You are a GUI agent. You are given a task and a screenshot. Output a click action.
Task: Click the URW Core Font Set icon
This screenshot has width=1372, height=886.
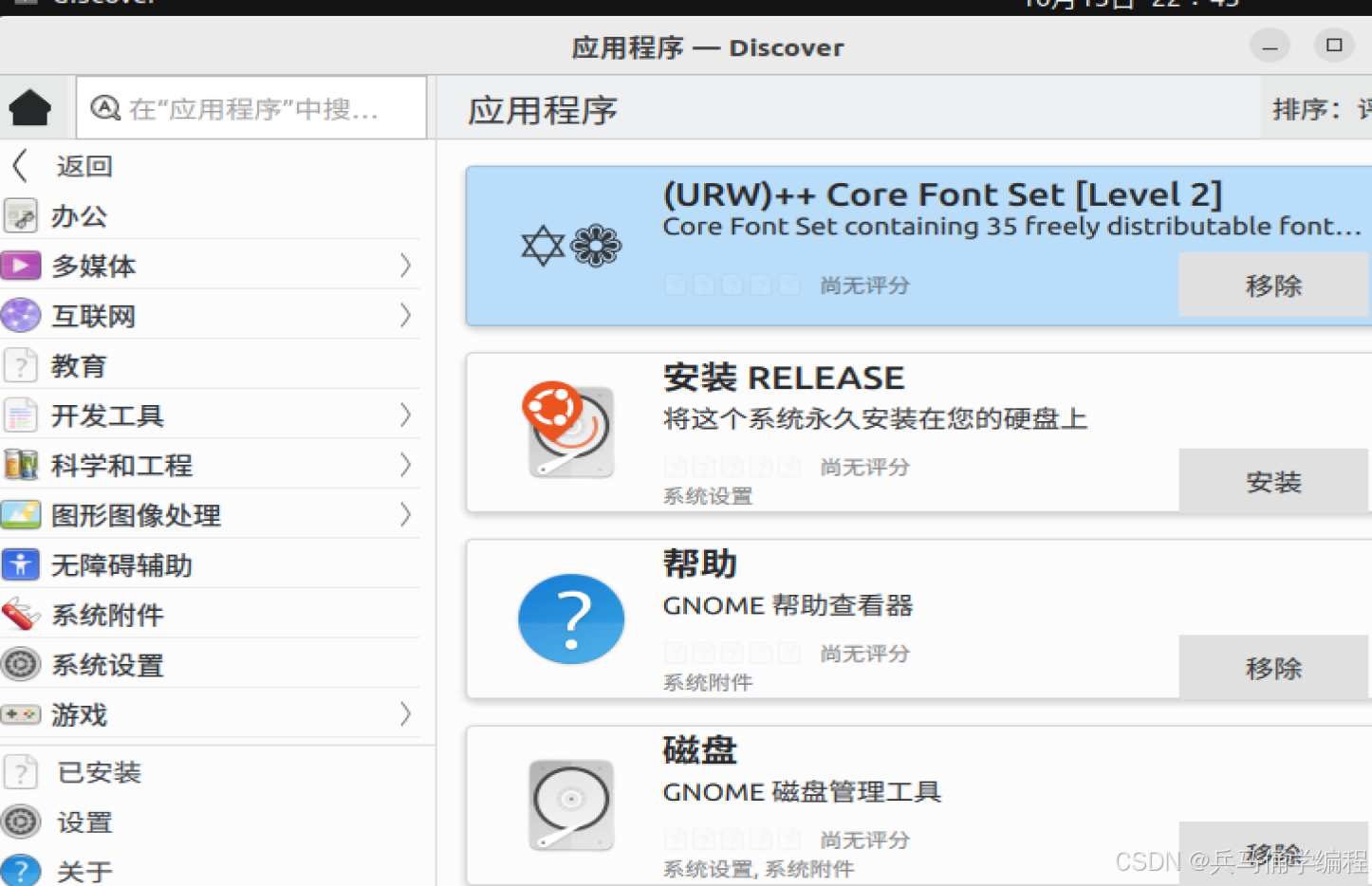(571, 246)
